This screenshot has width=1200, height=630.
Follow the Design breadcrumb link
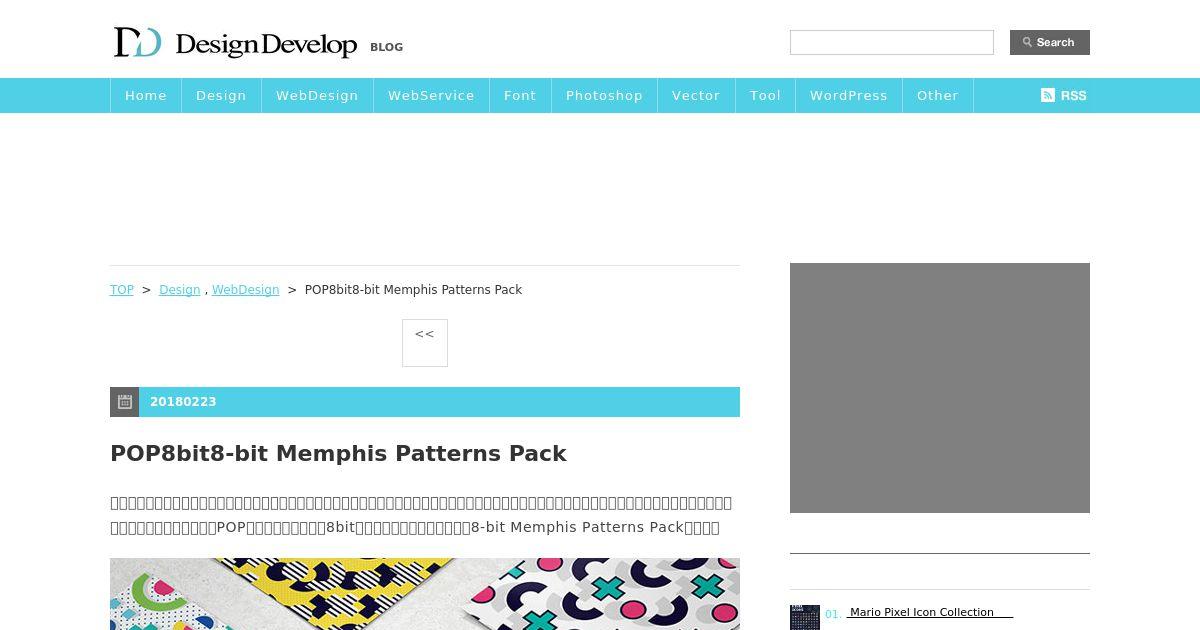coord(180,290)
